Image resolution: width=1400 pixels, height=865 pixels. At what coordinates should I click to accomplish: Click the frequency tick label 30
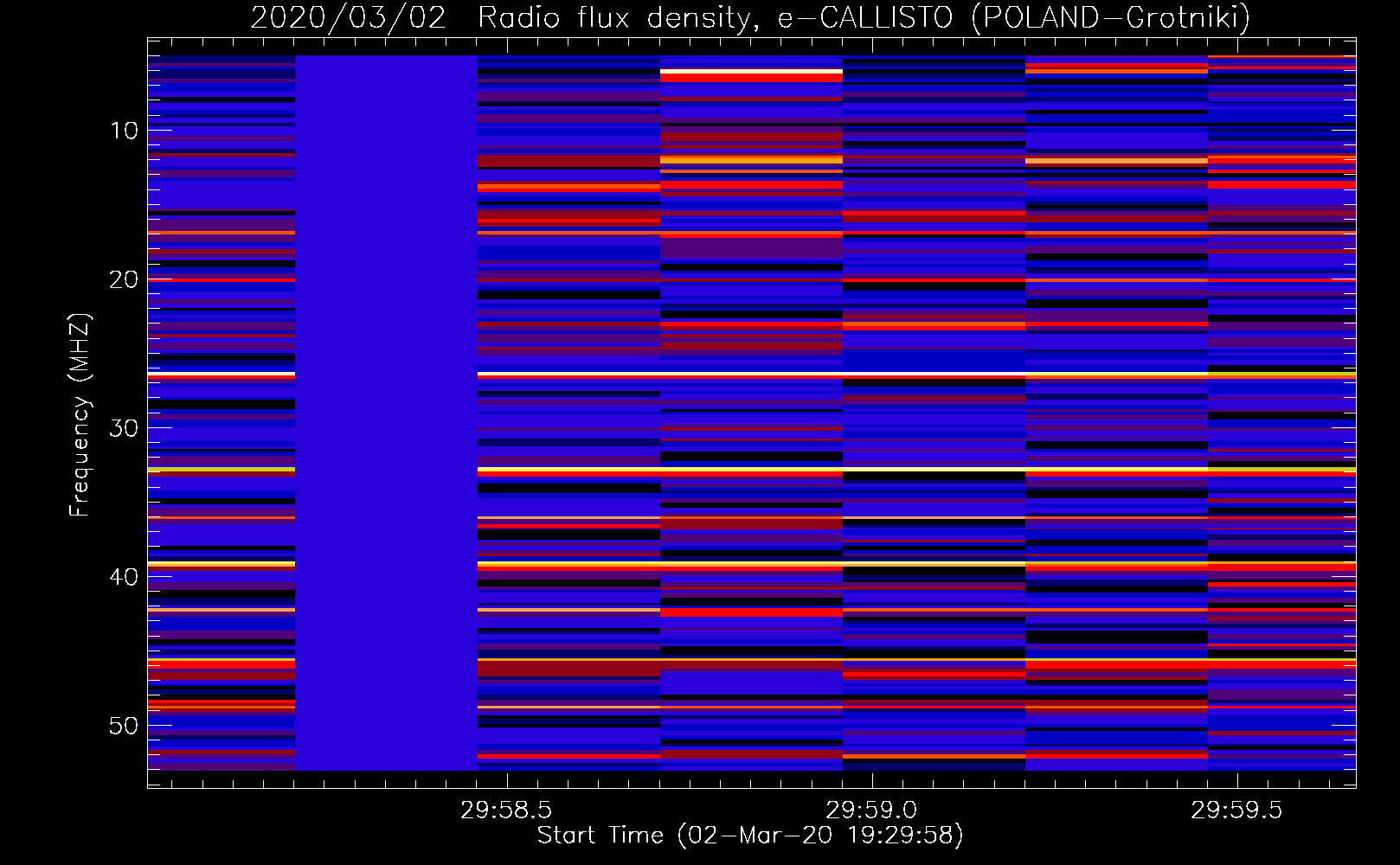(x=124, y=428)
